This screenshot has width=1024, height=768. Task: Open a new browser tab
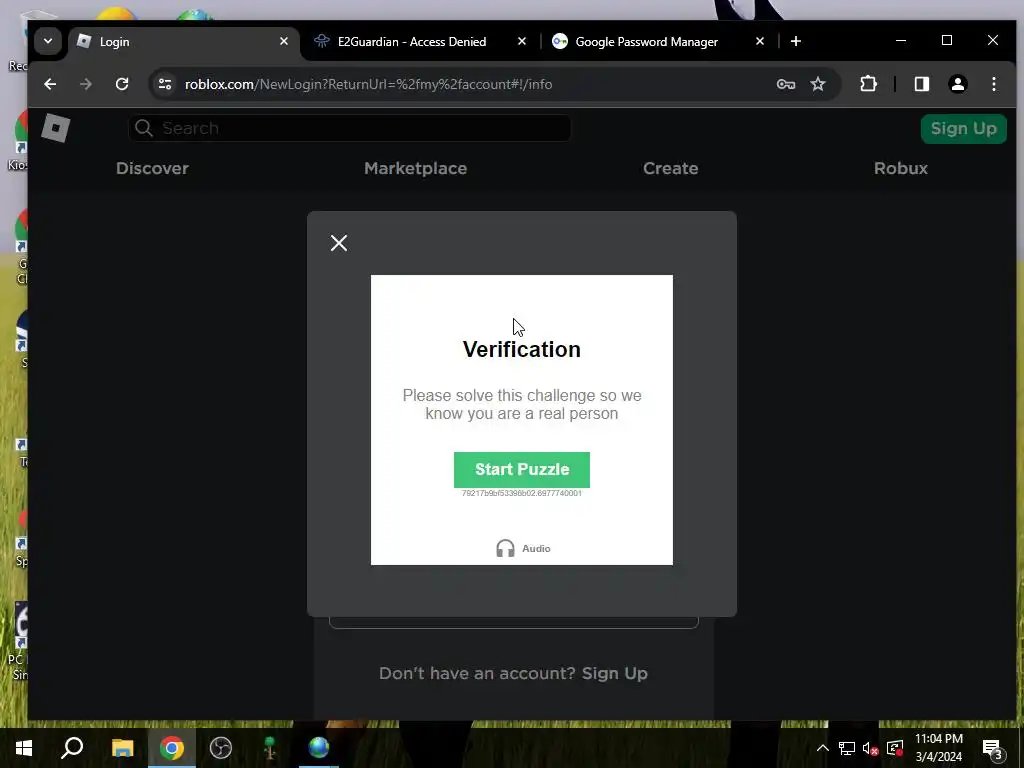795,41
